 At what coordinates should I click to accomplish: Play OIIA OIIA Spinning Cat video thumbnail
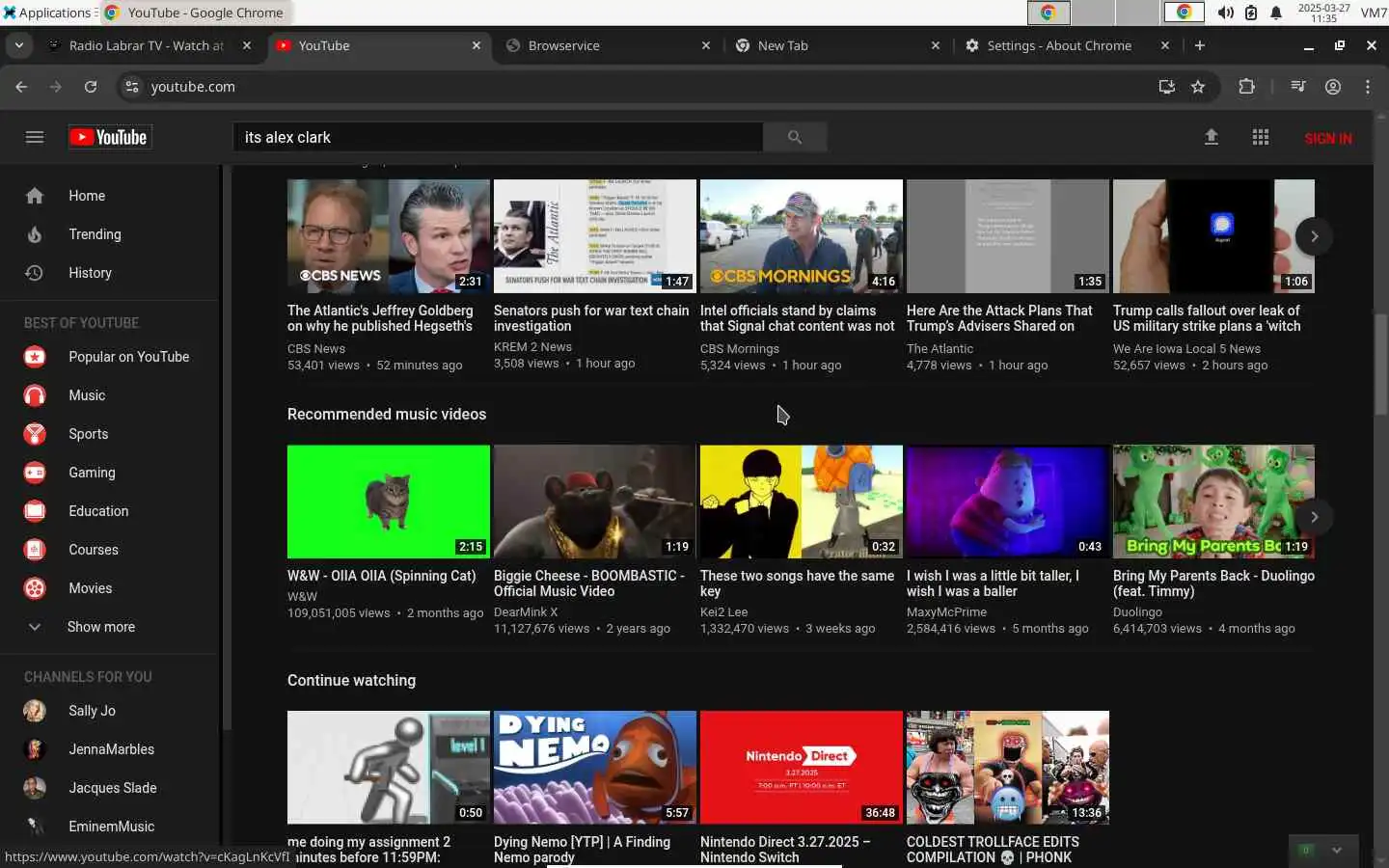tap(389, 502)
